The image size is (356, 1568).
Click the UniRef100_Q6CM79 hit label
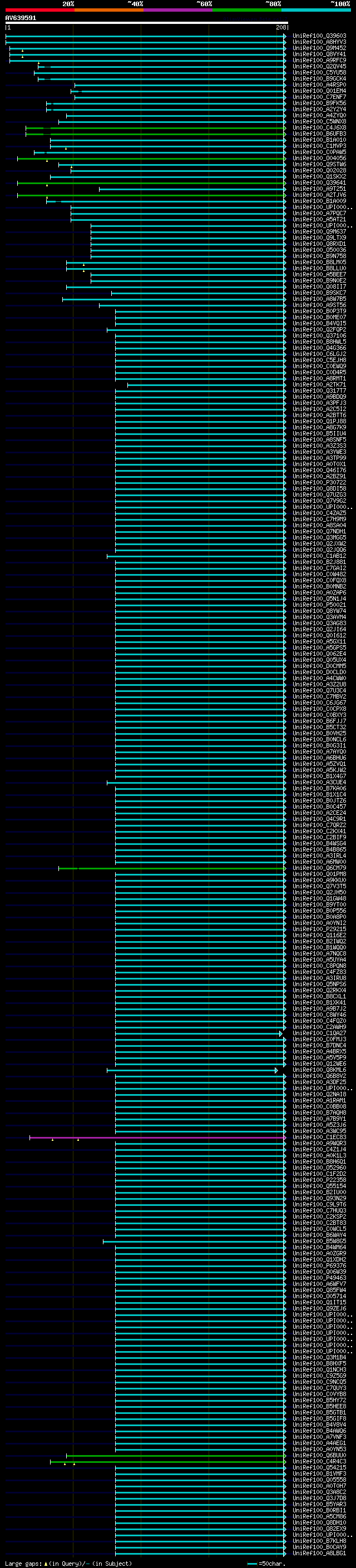(319, 868)
